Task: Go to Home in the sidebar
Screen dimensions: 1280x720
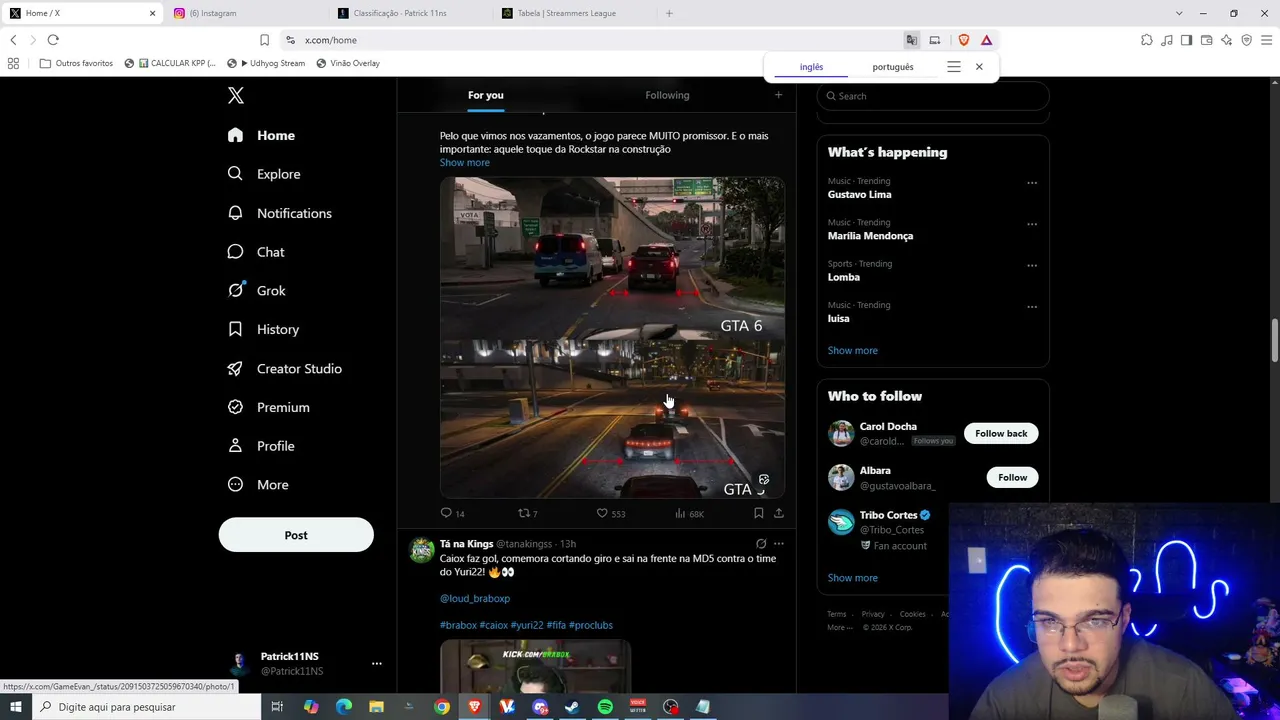Action: tap(261, 135)
